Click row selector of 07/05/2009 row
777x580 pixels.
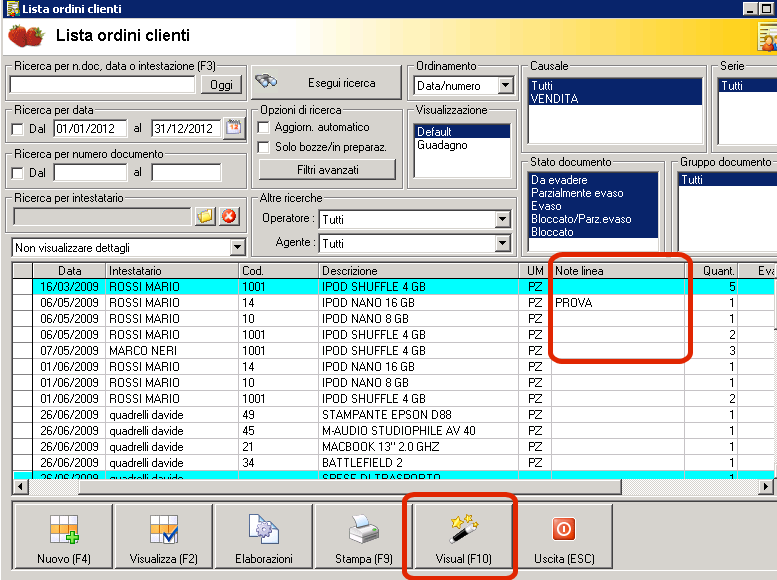(23, 350)
